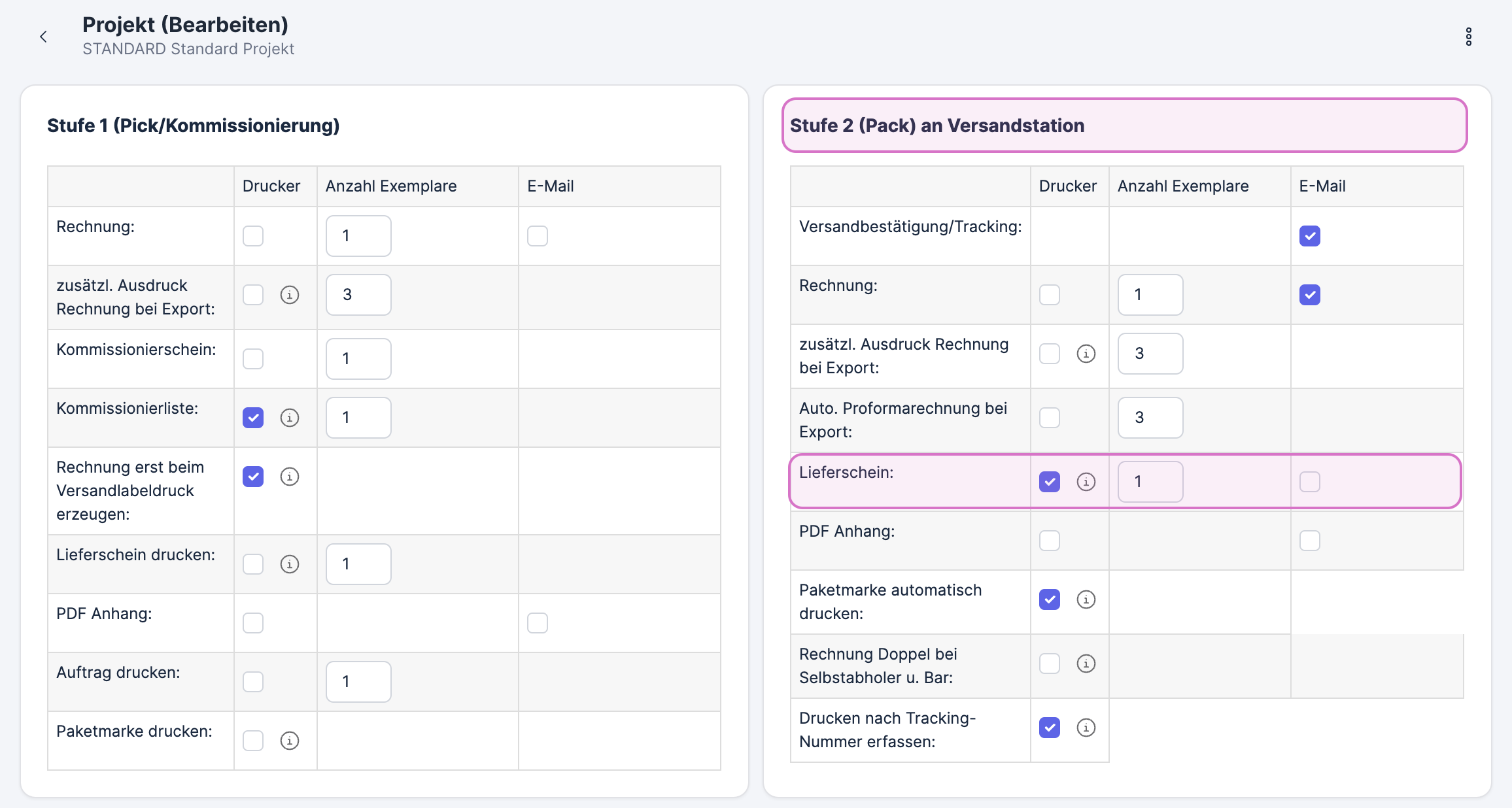This screenshot has width=1512, height=808.
Task: Open the three-dot options menu
Action: tap(1468, 37)
